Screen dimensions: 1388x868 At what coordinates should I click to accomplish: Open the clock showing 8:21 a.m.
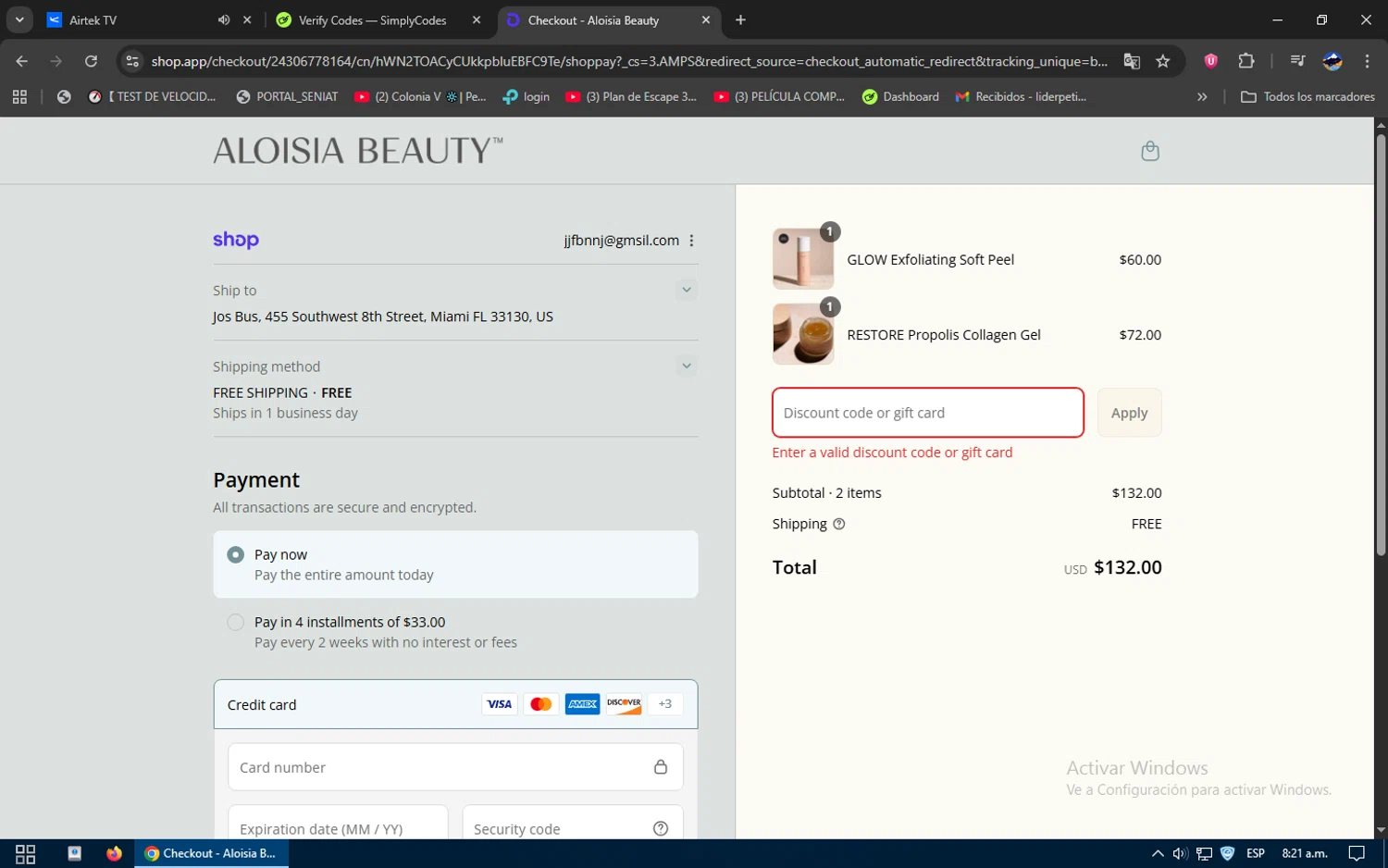tap(1305, 853)
